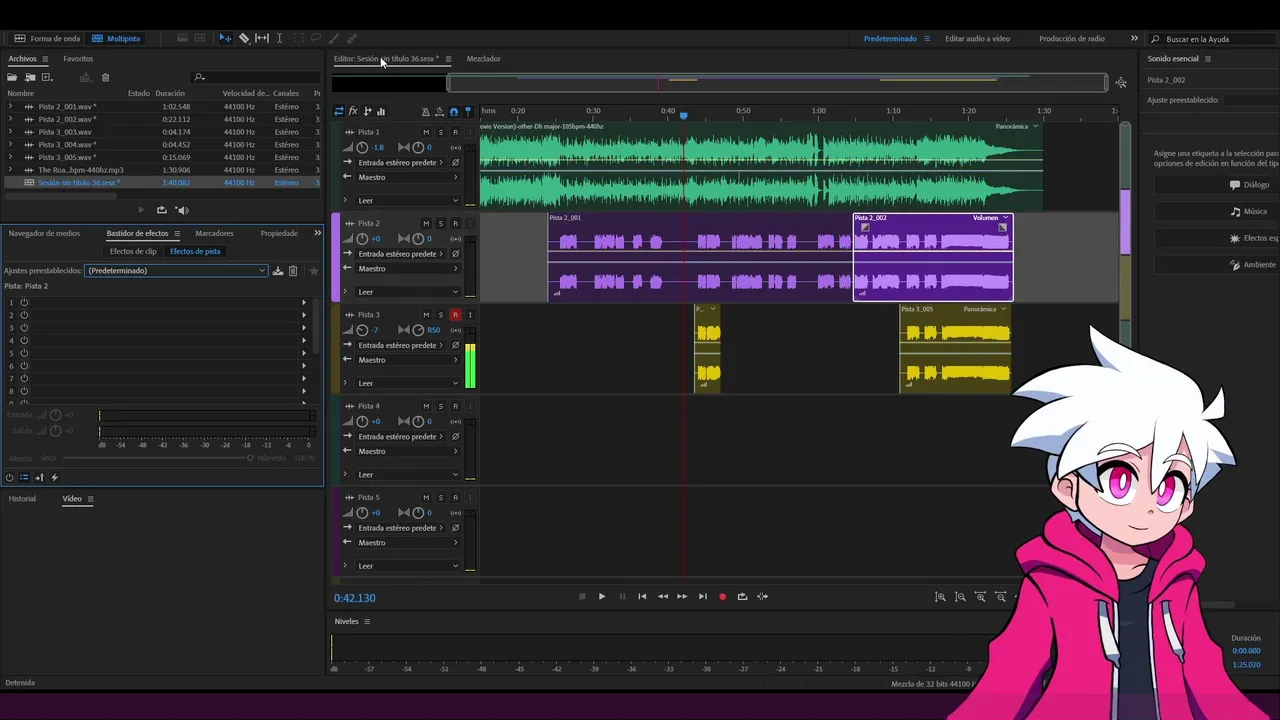The height and width of the screenshot is (720, 1280).
Task: Open the Marcadores tab
Action: tap(214, 233)
